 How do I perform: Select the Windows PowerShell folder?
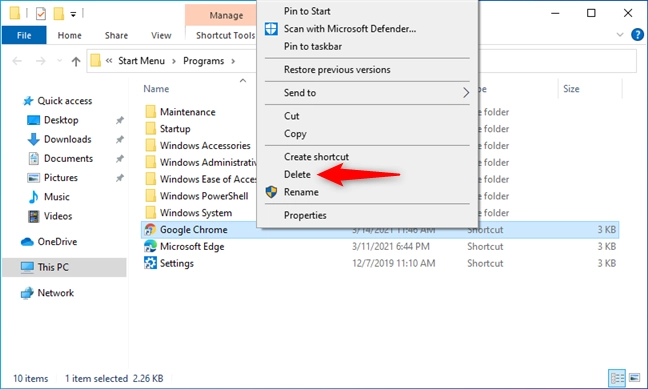tap(204, 196)
